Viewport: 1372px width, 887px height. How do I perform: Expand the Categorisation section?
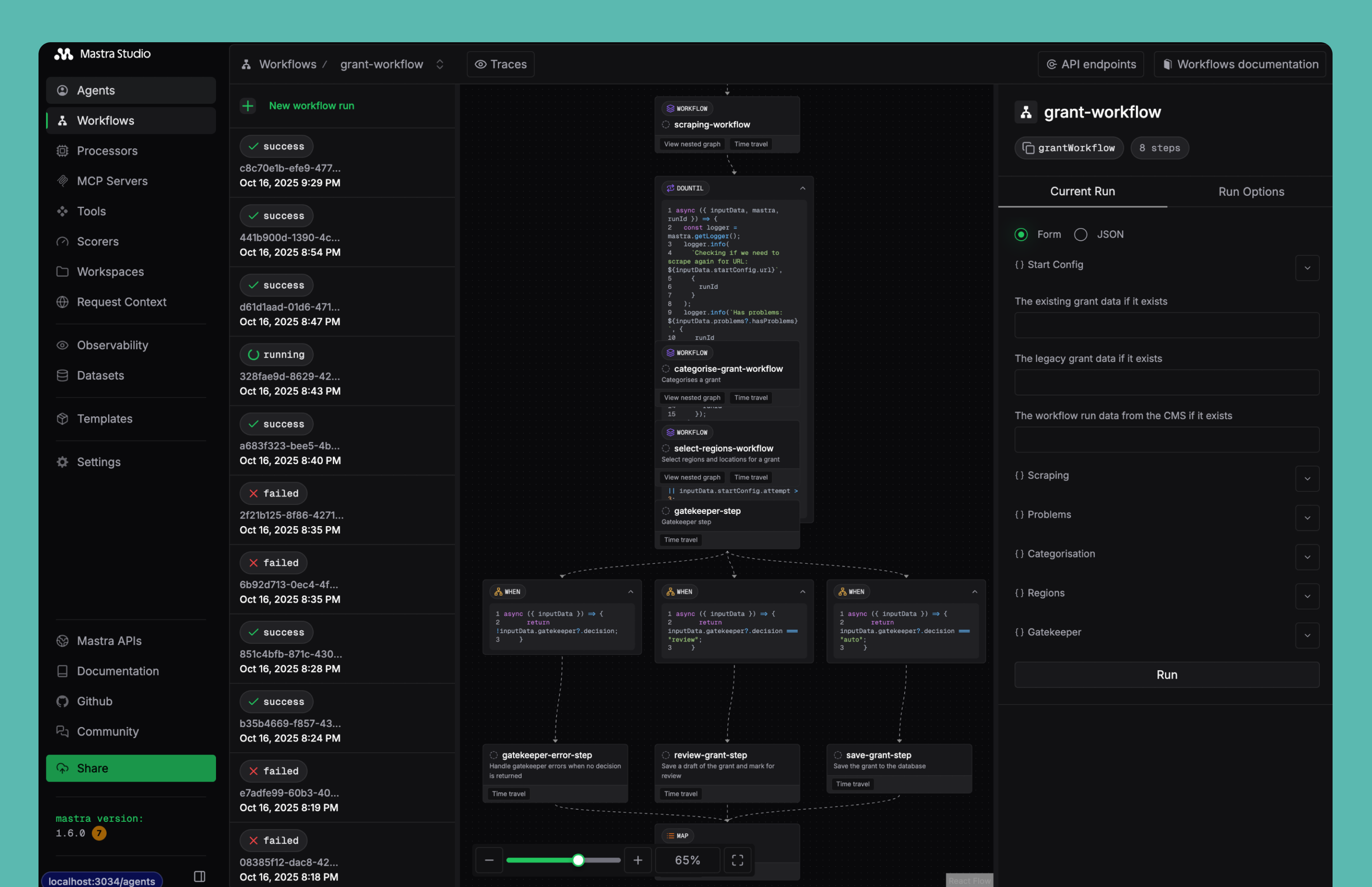(x=1307, y=557)
